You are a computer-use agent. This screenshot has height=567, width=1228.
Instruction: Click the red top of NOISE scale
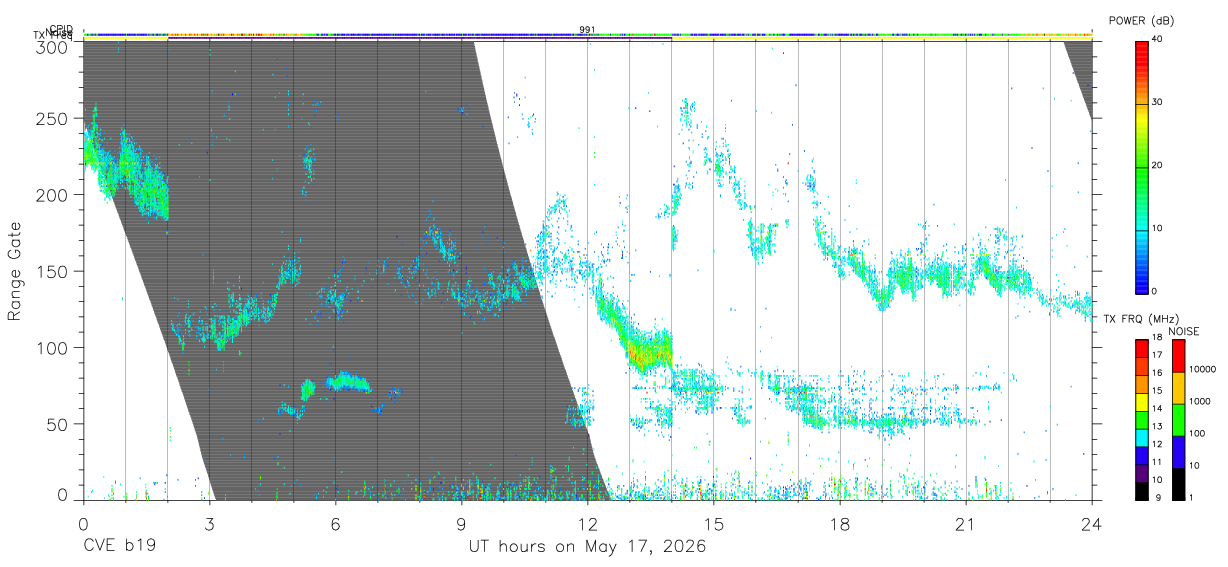click(x=1177, y=355)
